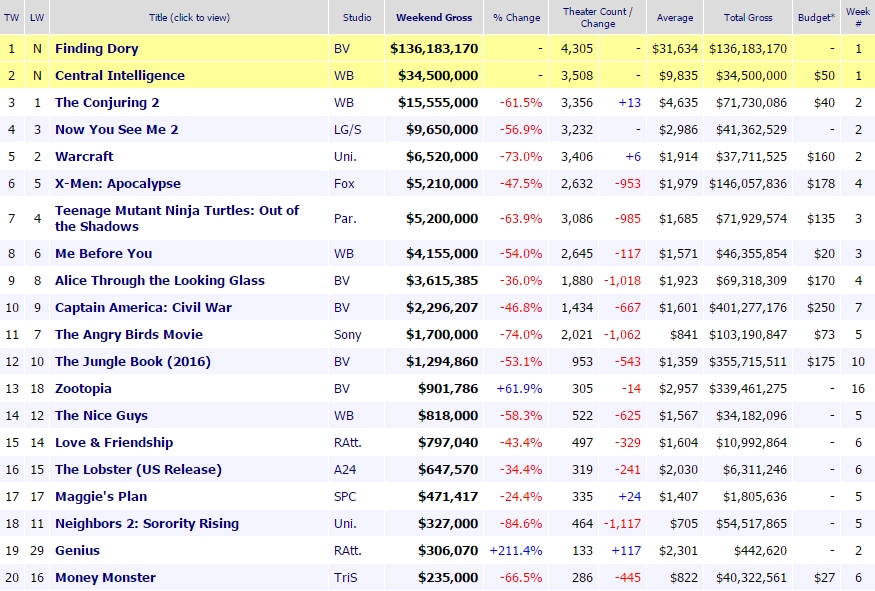Image resolution: width=875 pixels, height=591 pixels.
Task: Select the $250 budget cell
Action: pos(821,307)
